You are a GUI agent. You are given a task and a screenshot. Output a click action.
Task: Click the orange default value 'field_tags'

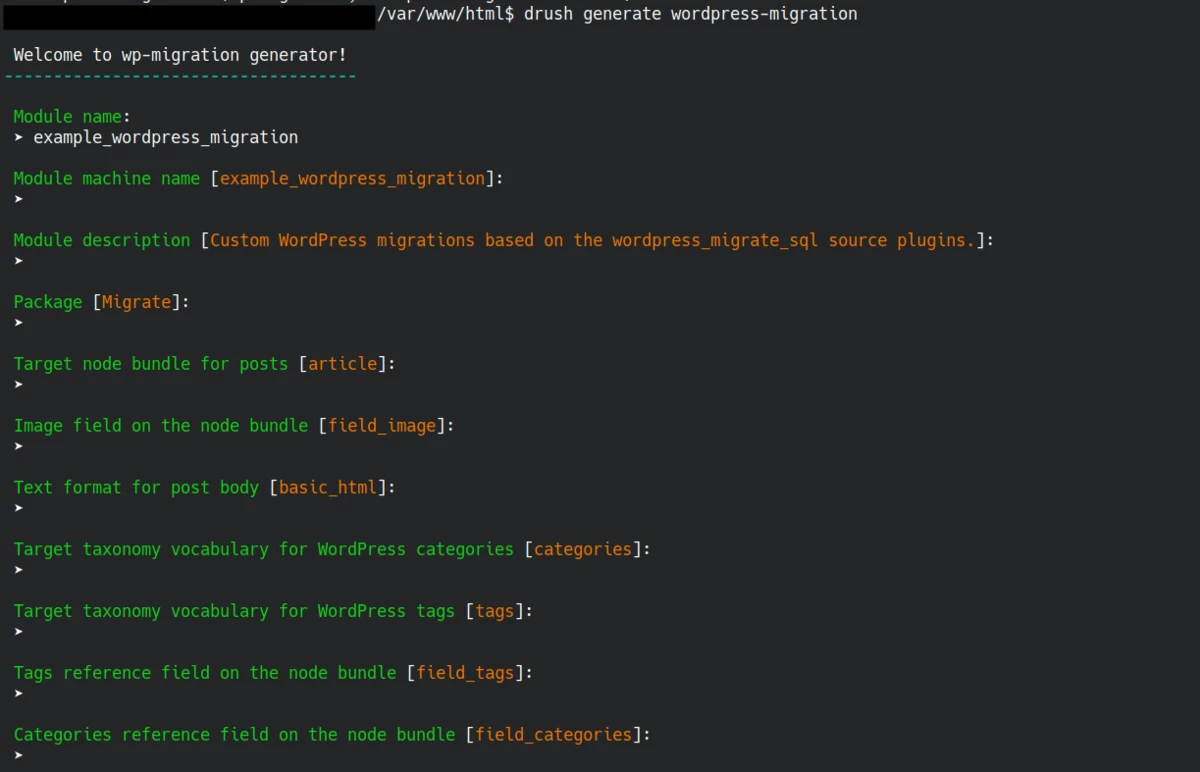click(465, 673)
